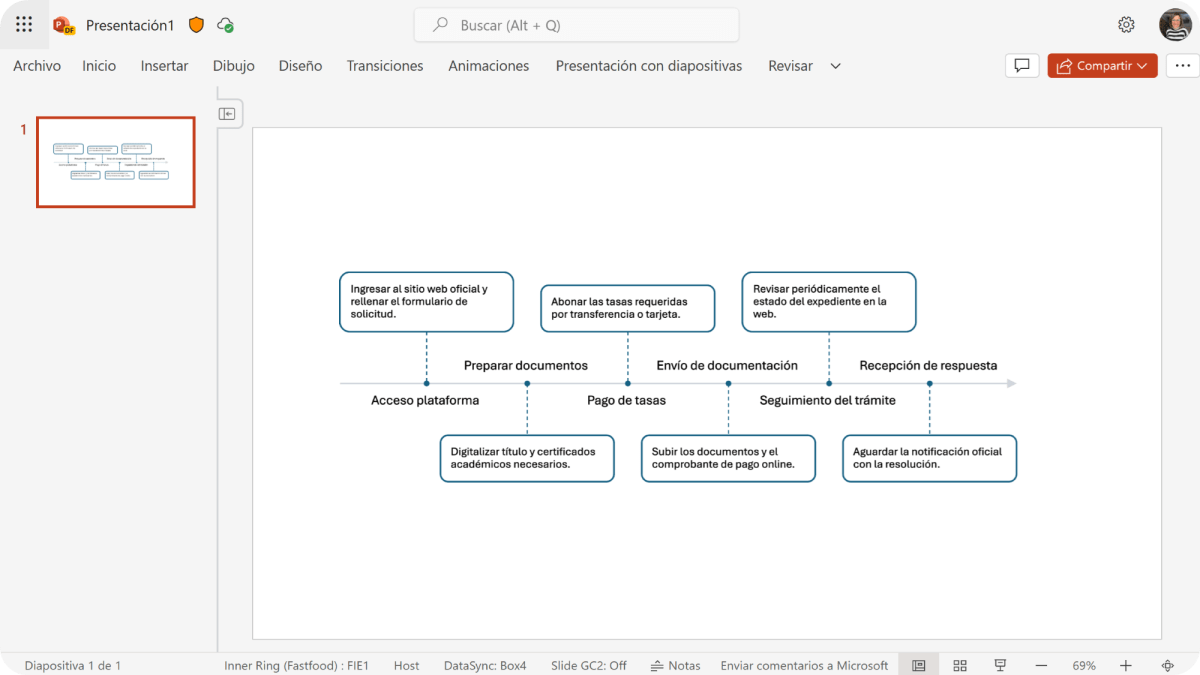Open the three-dot more options menu

(1182, 66)
